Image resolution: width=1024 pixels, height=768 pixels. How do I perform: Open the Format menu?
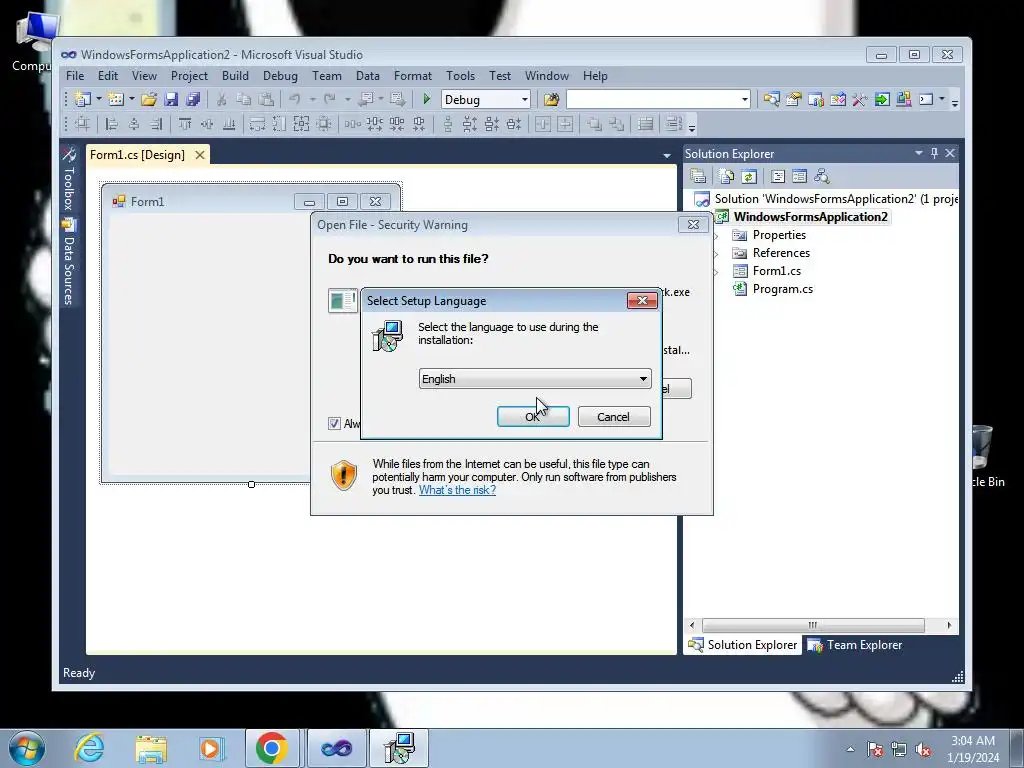(412, 76)
